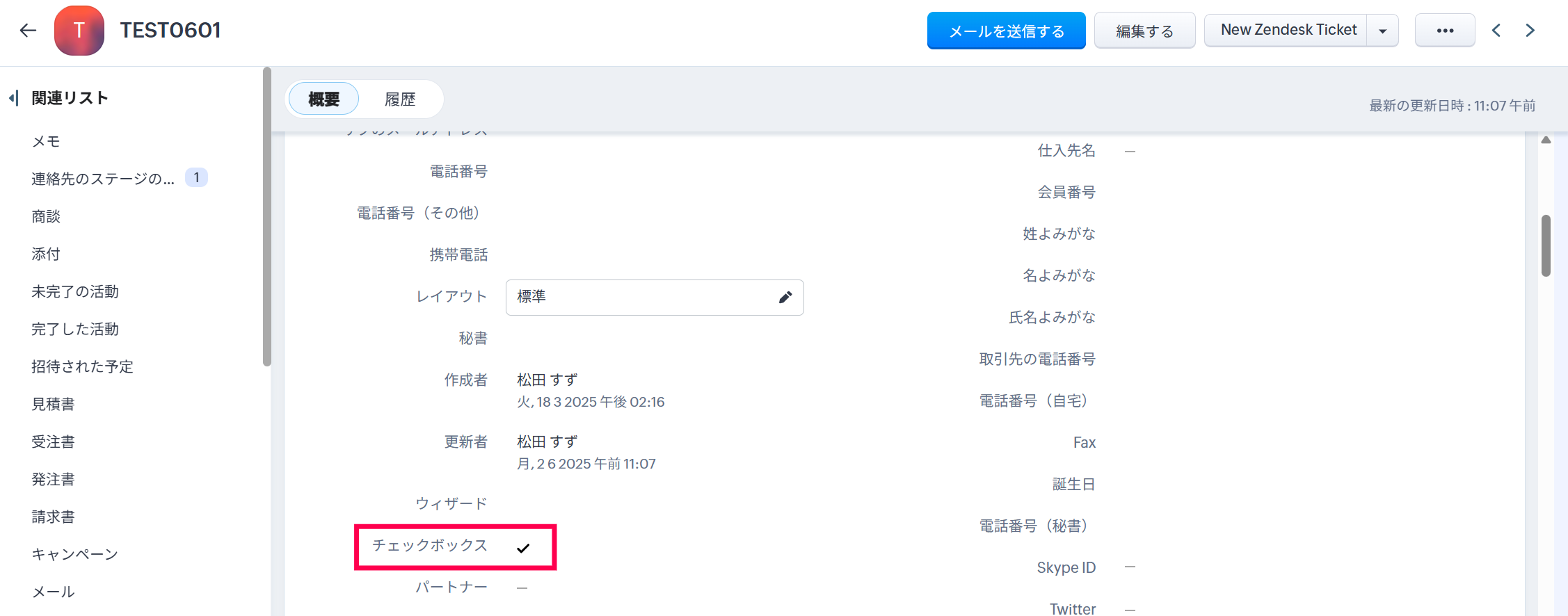
Task: Click the pencil edit icon in レイアウト field
Action: pyautogui.click(x=785, y=298)
